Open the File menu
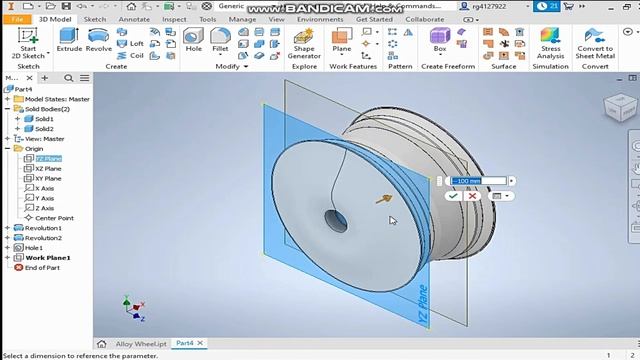Viewport: 640px width, 360px height. pyautogui.click(x=17, y=19)
